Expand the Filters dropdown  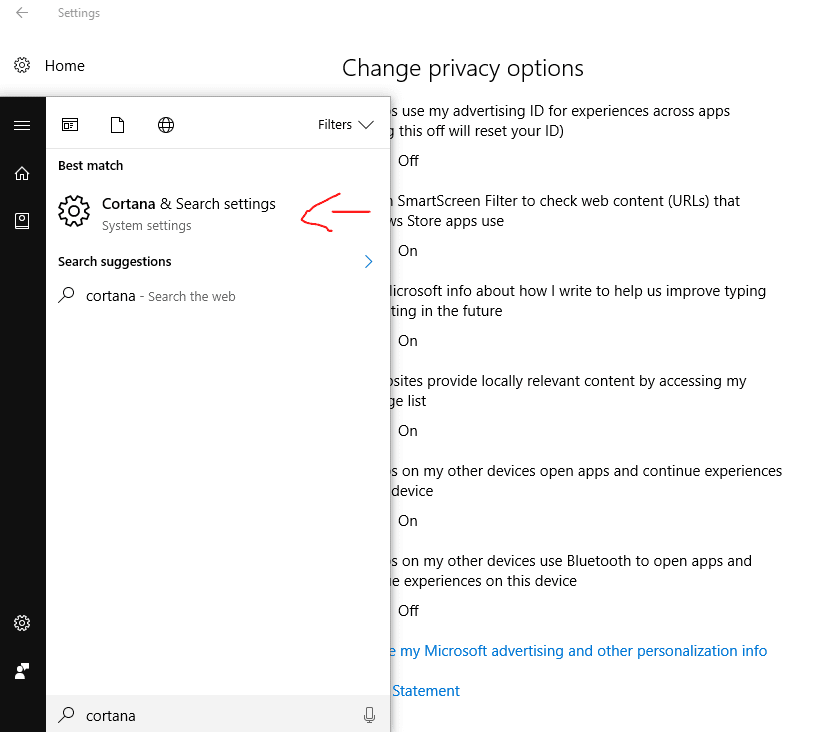[346, 125]
